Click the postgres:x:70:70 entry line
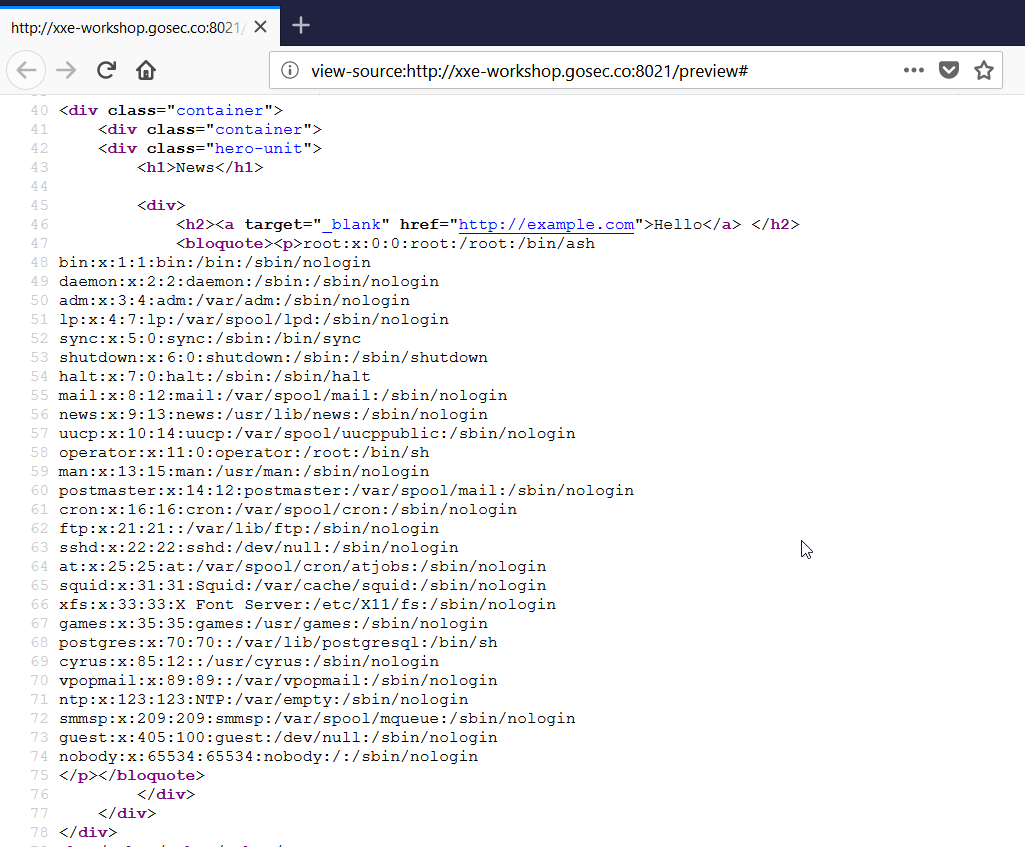This screenshot has width=1025, height=847. (x=278, y=643)
